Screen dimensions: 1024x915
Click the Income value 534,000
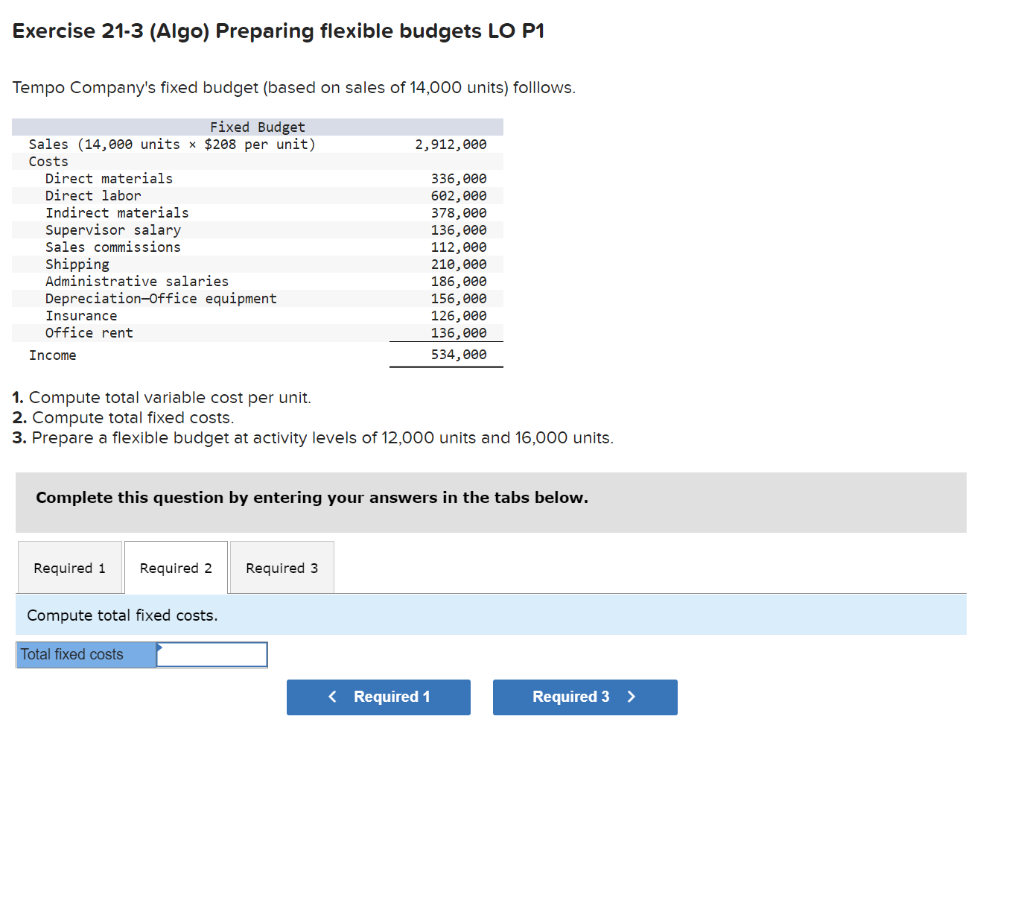458,354
